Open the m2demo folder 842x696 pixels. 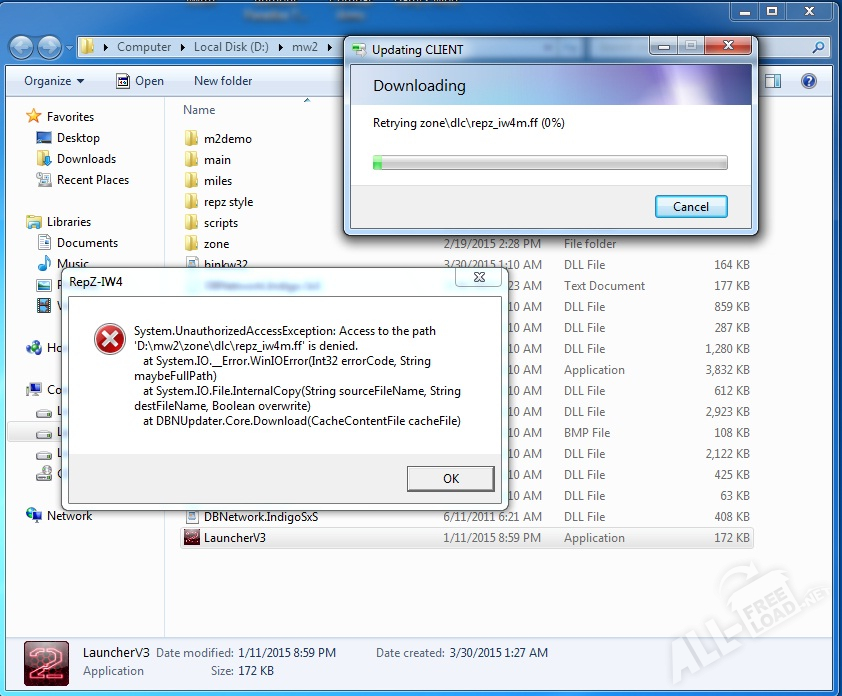coord(227,139)
